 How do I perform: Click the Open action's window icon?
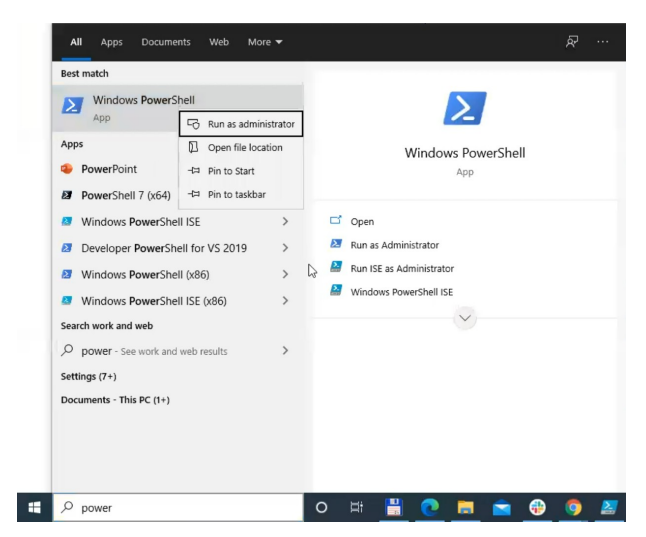click(x=336, y=220)
